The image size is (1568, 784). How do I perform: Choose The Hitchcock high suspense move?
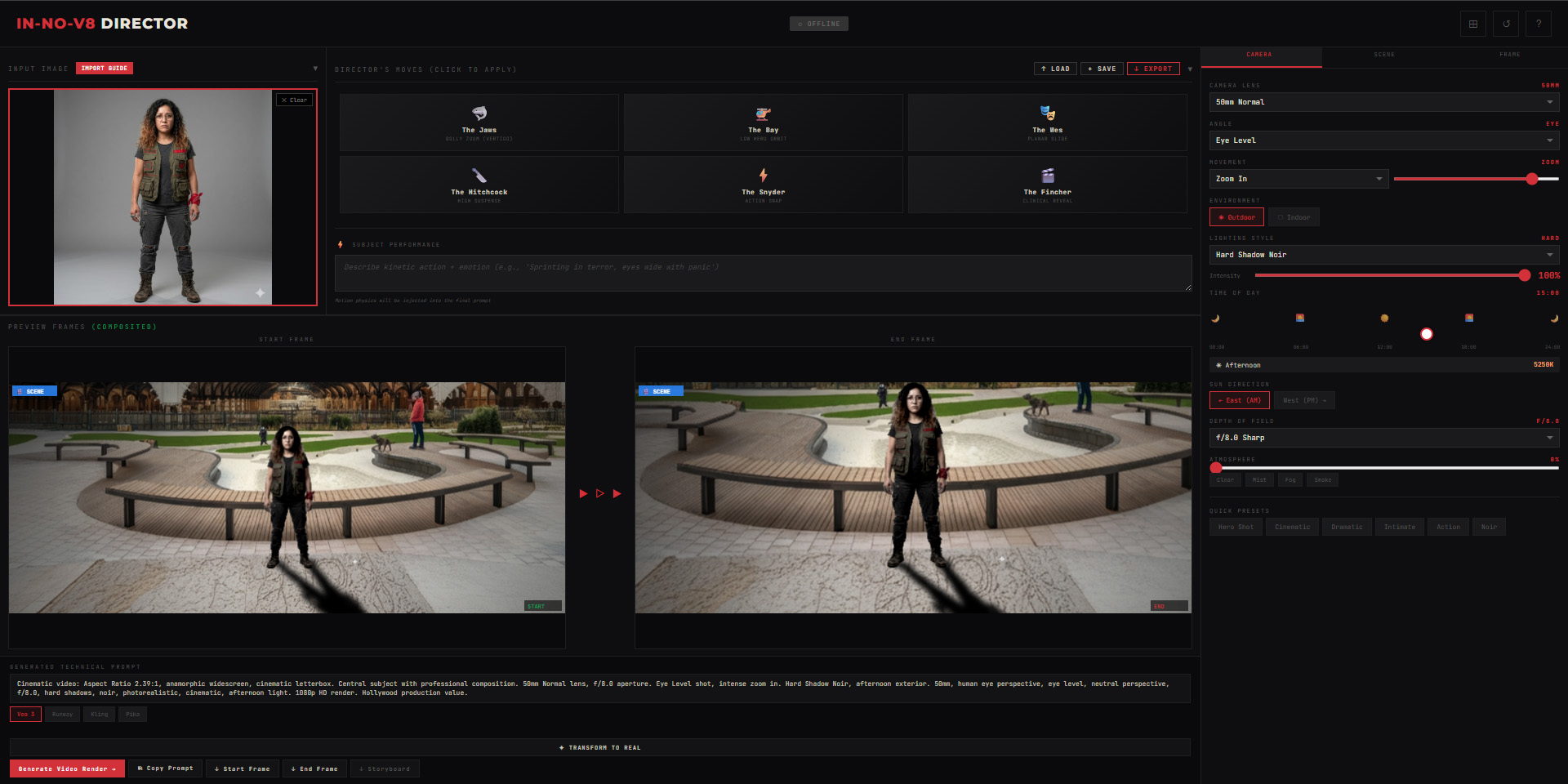[479, 185]
